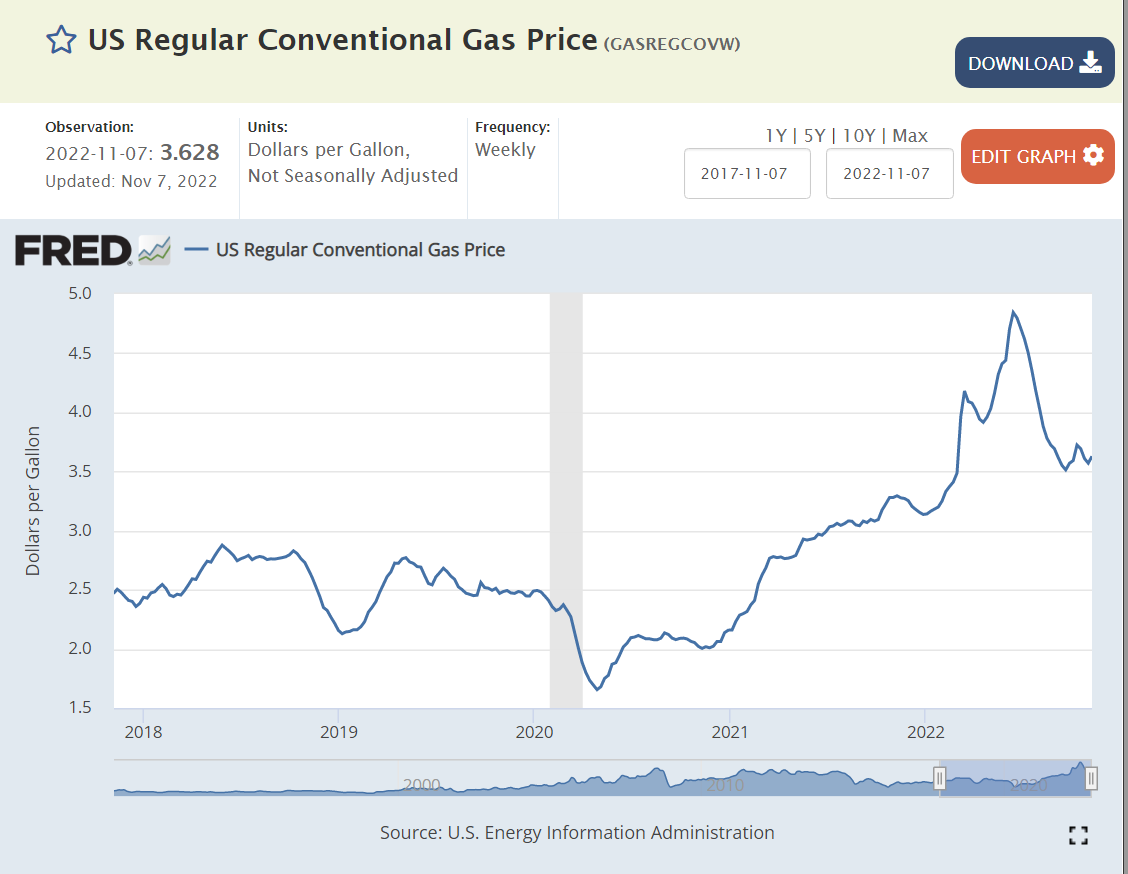Switch to the 10Y range
Image resolution: width=1128 pixels, height=874 pixels.
(x=859, y=136)
